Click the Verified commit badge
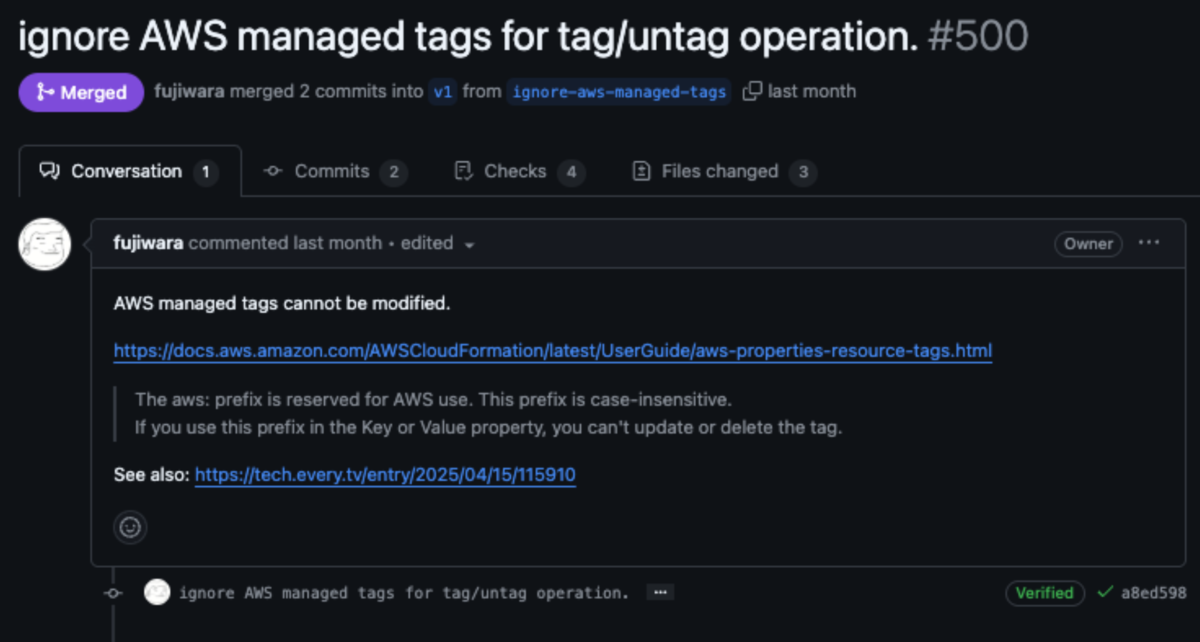This screenshot has width=1200, height=642. [x=1044, y=592]
